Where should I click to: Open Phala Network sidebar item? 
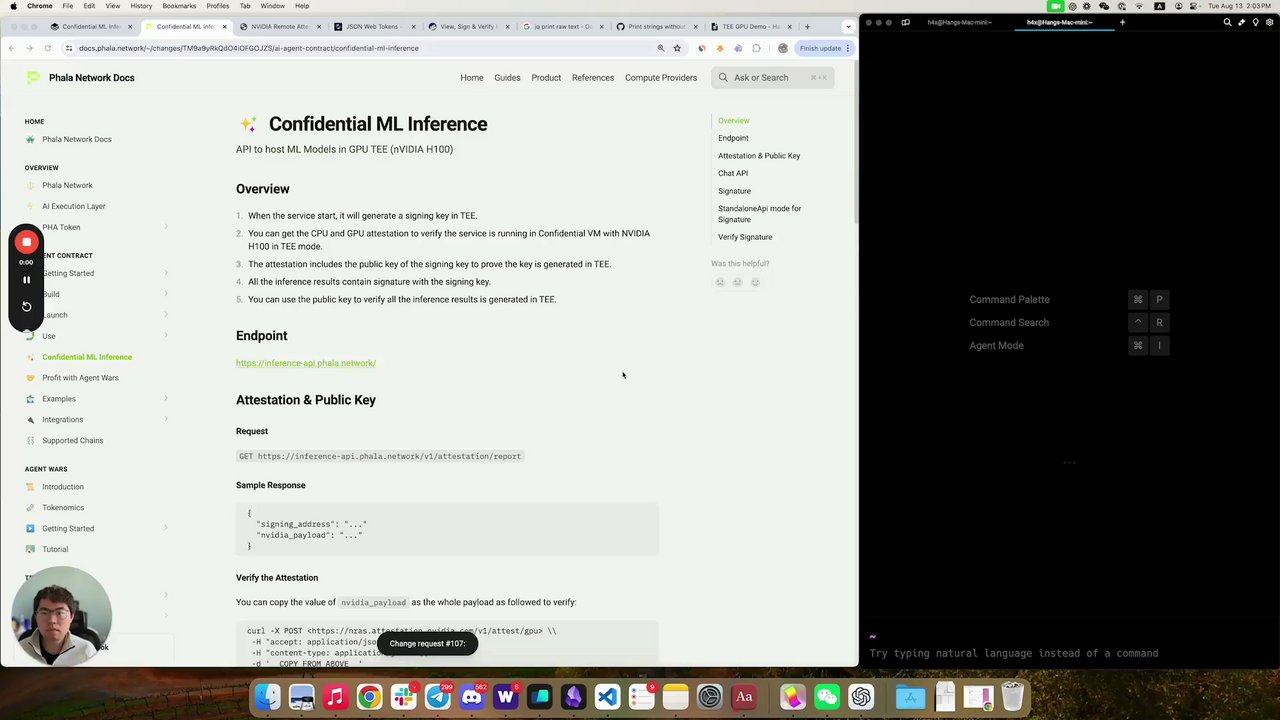[67, 185]
